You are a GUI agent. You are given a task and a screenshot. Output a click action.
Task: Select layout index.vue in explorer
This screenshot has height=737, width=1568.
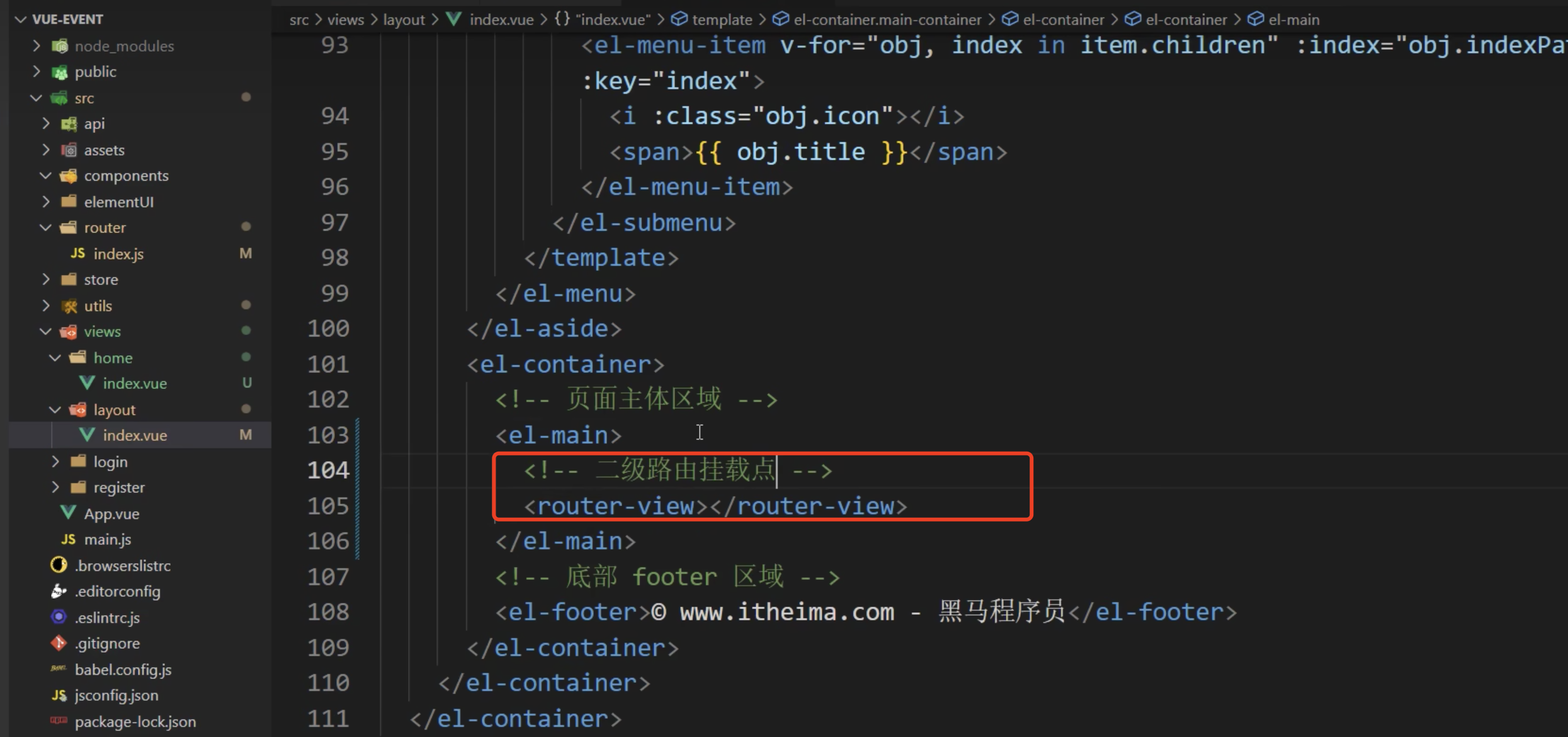tap(135, 435)
